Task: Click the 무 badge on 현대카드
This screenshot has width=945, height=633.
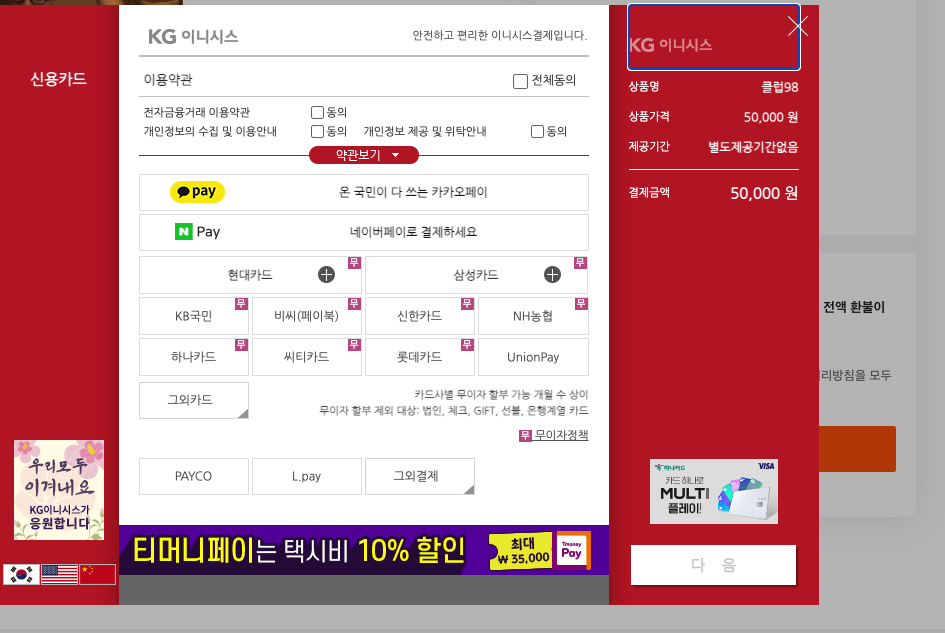Action: [x=354, y=263]
